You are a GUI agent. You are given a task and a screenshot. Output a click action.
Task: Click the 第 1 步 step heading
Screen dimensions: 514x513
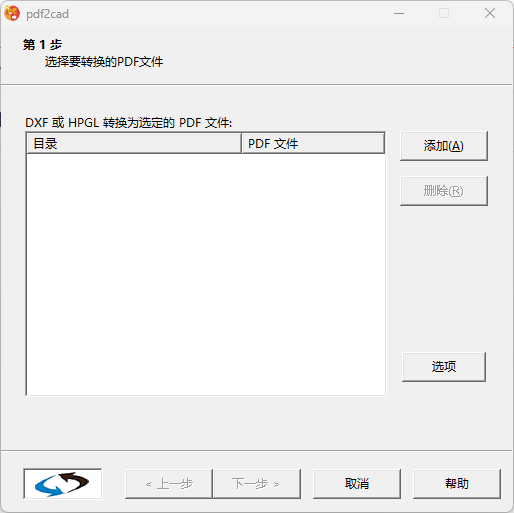pyautogui.click(x=42, y=44)
